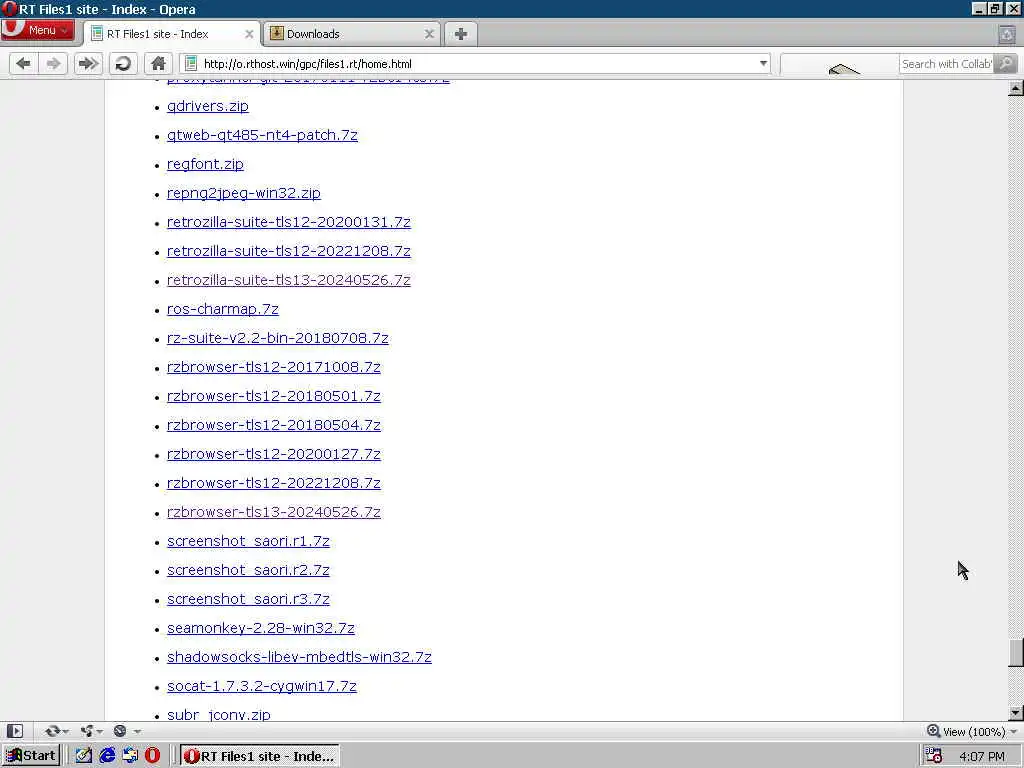Open the Opera Menu button
Viewport: 1024px width, 768px height.
(38, 30)
